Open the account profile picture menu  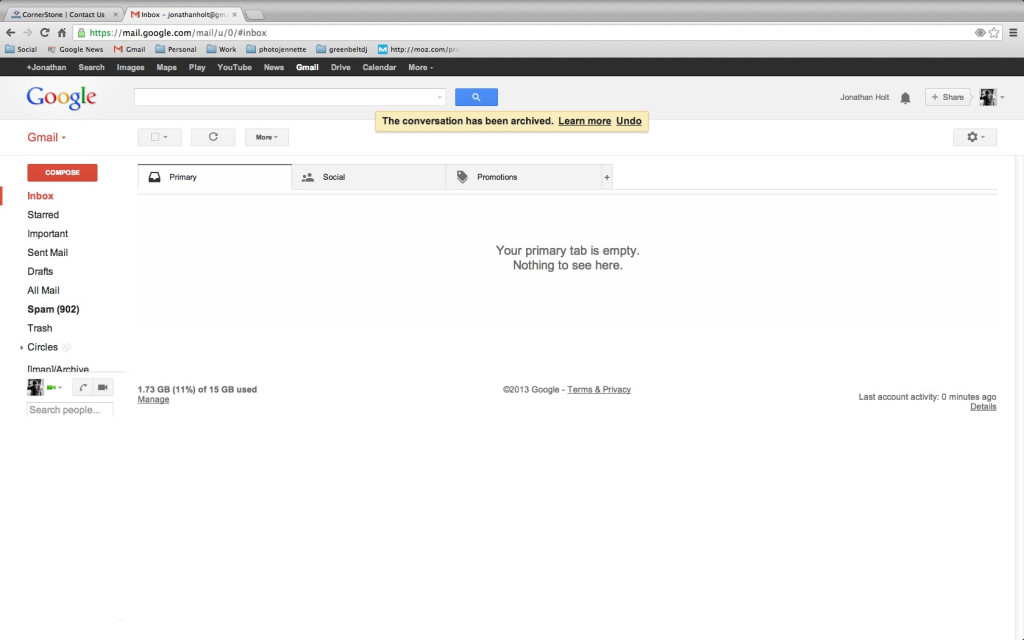click(991, 97)
